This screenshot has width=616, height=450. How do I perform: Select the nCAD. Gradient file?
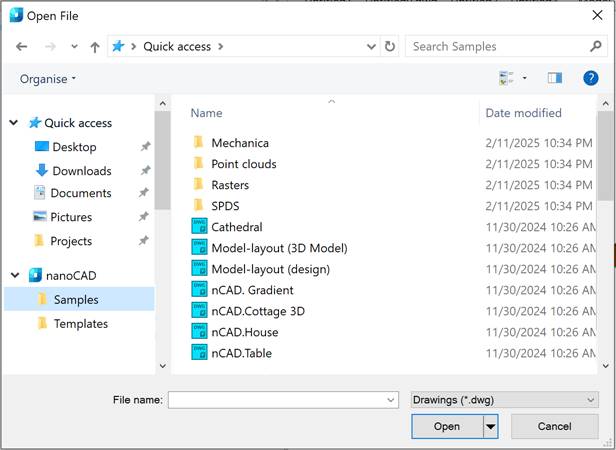coord(252,290)
